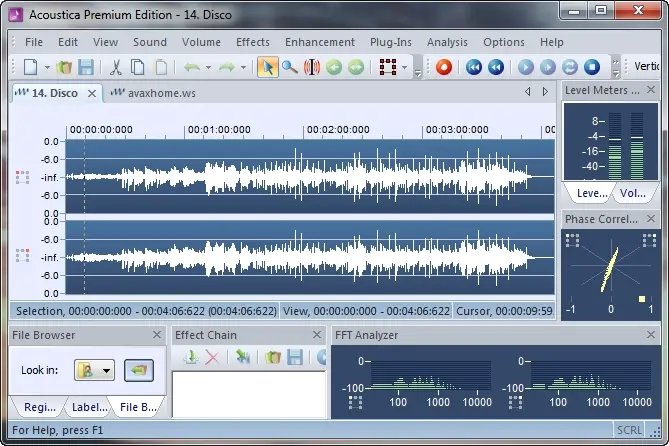Expand the transport toolbar overflow chevron
The width and height of the screenshot is (669, 446).
pyautogui.click(x=616, y=67)
